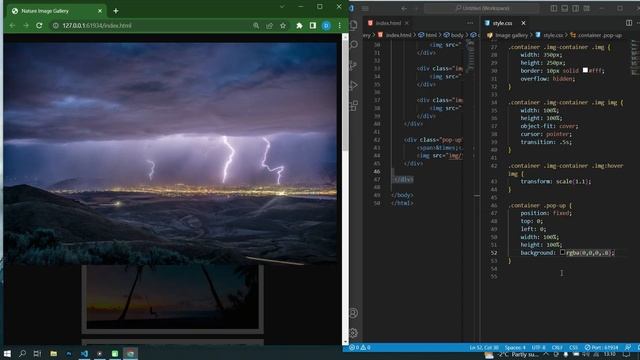
Task: Open a new Chrome tab
Action: (x=116, y=11)
